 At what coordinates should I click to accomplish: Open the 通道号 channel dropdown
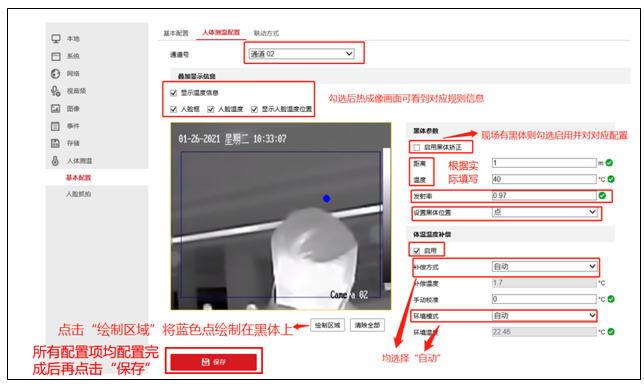point(301,54)
